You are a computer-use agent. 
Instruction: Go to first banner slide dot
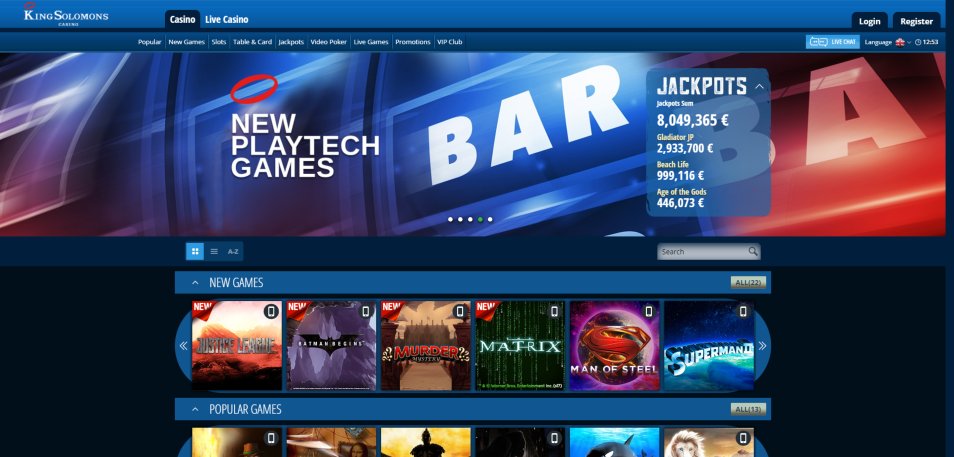[450, 219]
